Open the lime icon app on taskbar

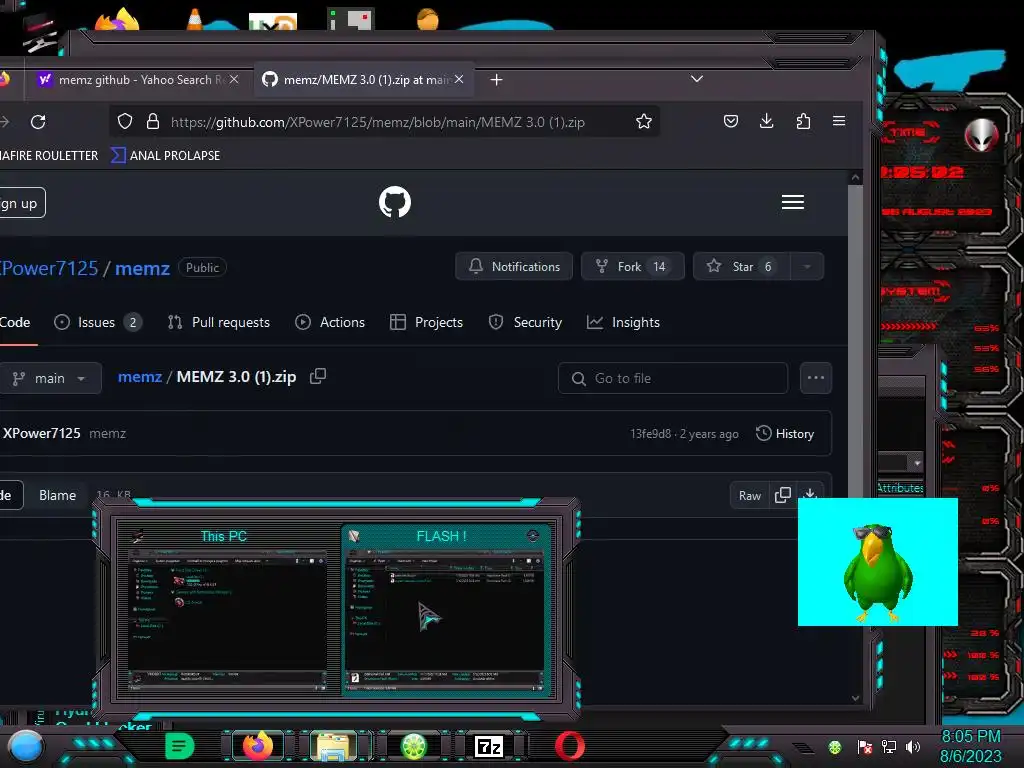point(413,746)
